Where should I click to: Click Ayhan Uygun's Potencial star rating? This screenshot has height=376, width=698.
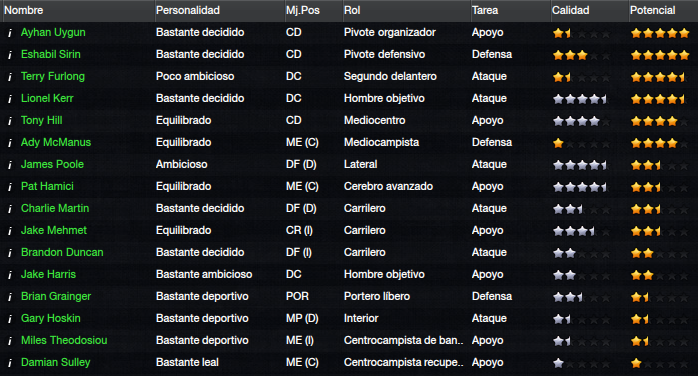click(x=660, y=33)
